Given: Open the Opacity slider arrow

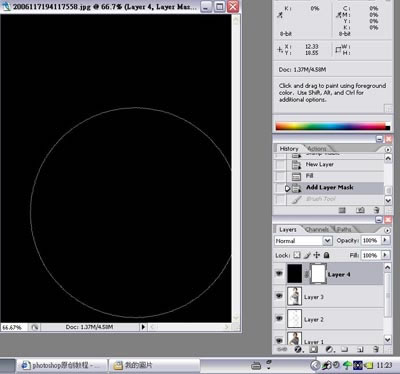Looking at the screenshot, I should pyautogui.click(x=385, y=240).
